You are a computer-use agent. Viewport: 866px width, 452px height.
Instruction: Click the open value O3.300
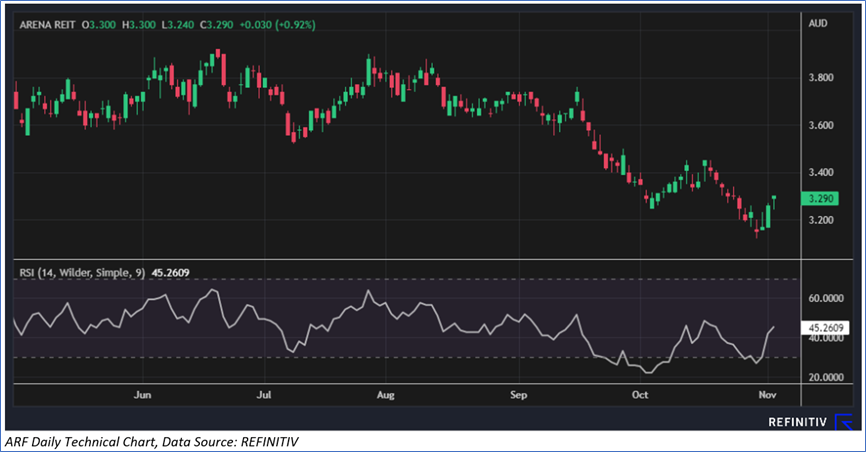click(x=99, y=25)
